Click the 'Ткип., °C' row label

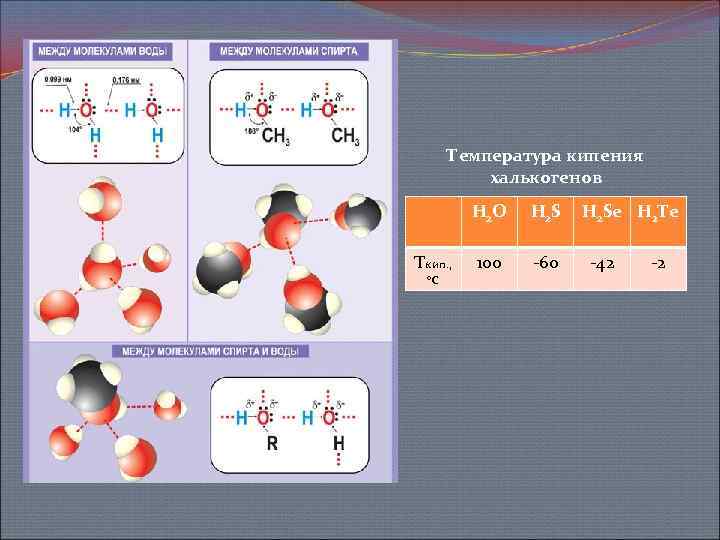(433, 269)
